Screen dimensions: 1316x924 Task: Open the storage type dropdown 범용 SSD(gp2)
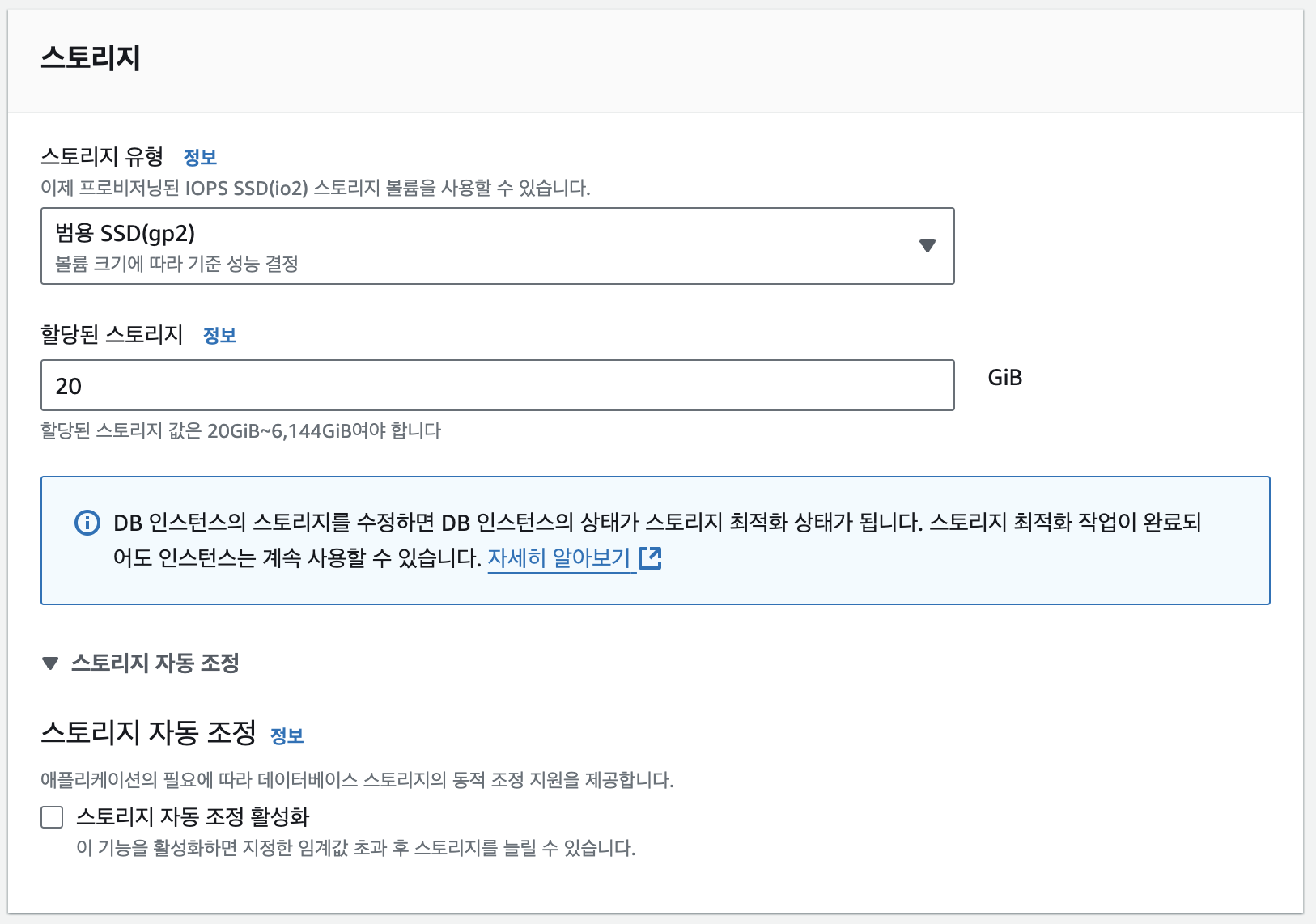coord(497,246)
